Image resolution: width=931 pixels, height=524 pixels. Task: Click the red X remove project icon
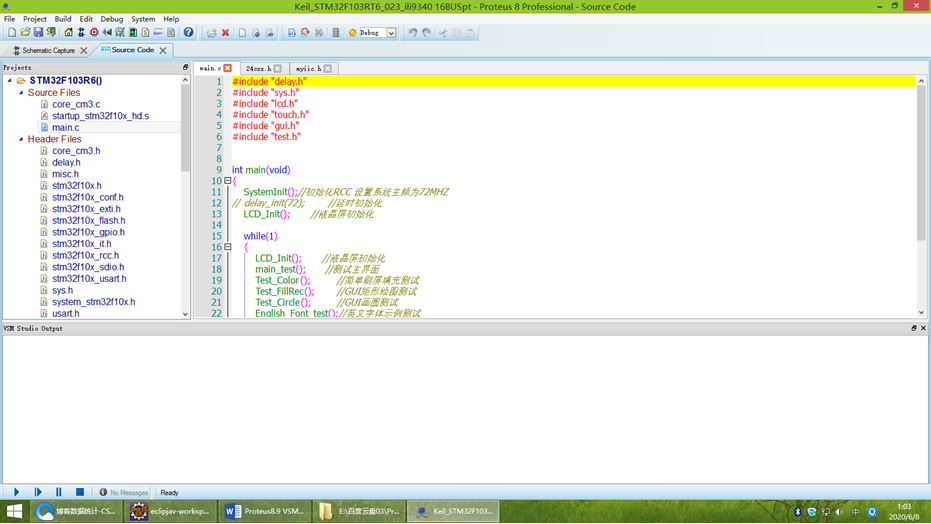click(x=226, y=33)
